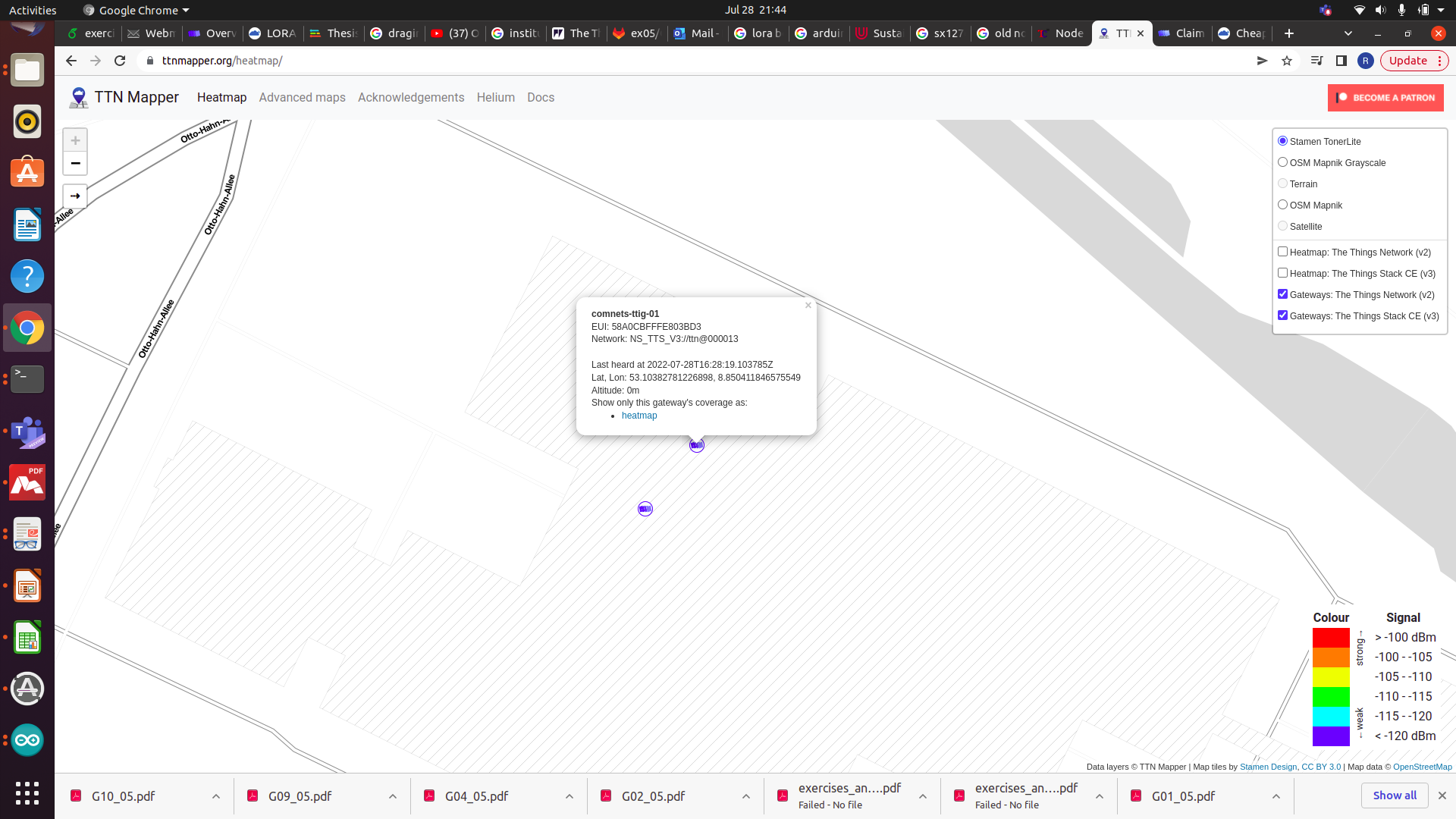The height and width of the screenshot is (819, 1456).
Task: Open Google Chrome app menu in top bar
Action: [x=136, y=10]
